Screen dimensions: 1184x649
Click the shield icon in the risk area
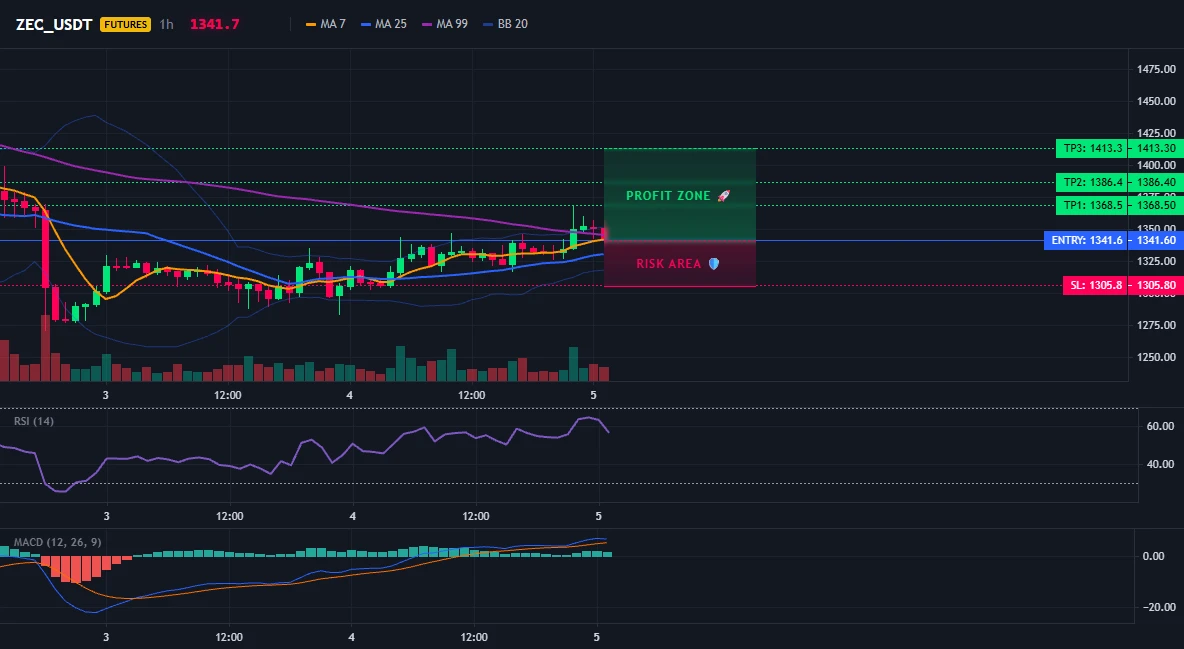coord(714,264)
